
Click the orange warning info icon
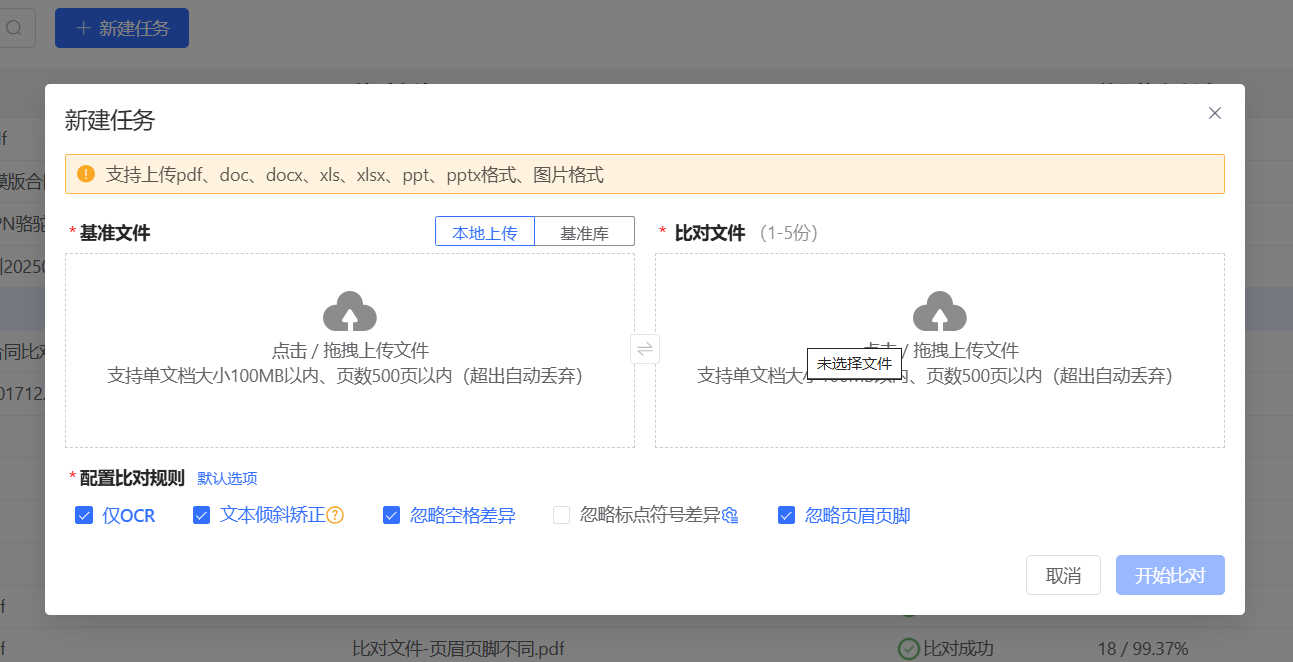86,174
